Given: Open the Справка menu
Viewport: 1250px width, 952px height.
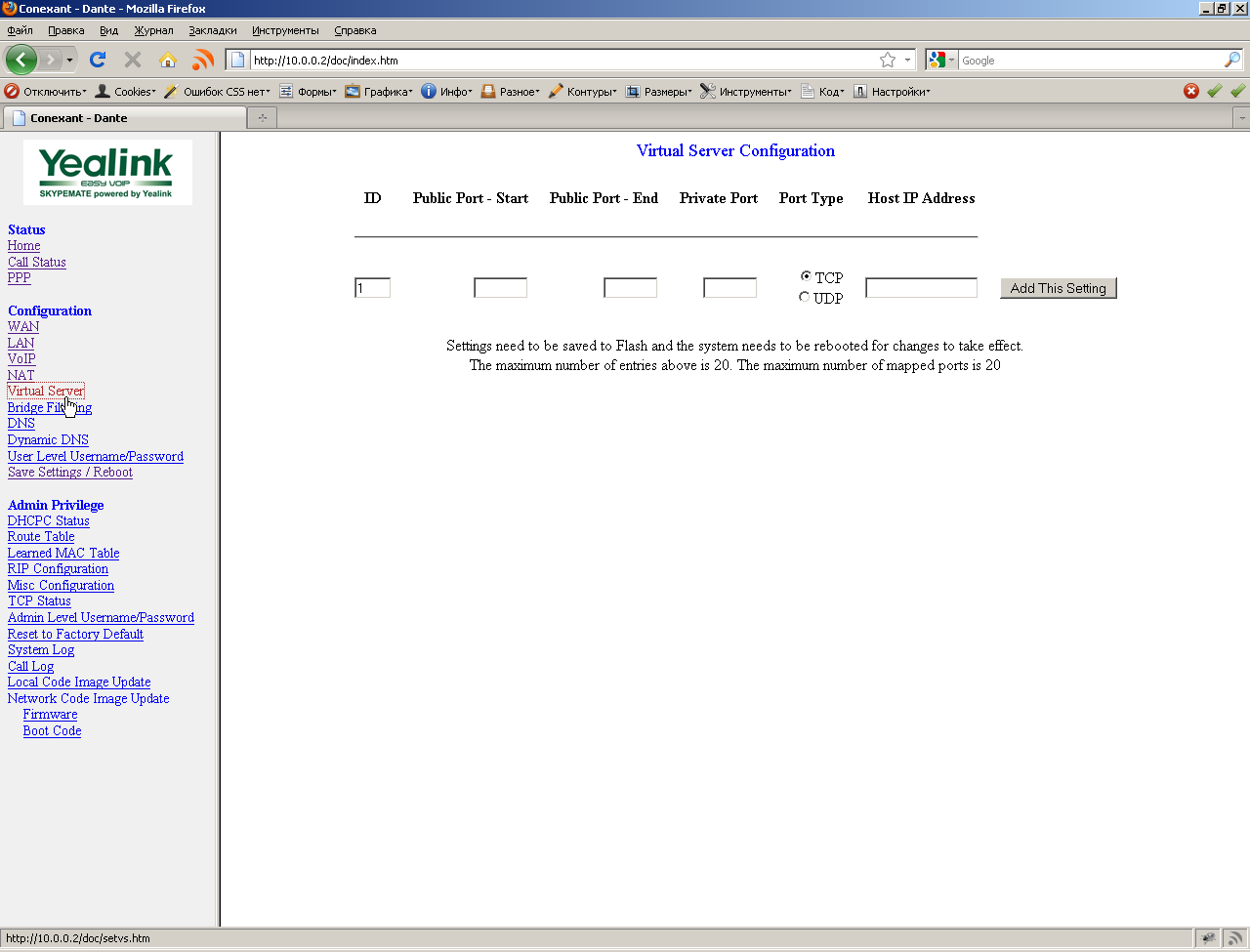Looking at the screenshot, I should click(354, 30).
